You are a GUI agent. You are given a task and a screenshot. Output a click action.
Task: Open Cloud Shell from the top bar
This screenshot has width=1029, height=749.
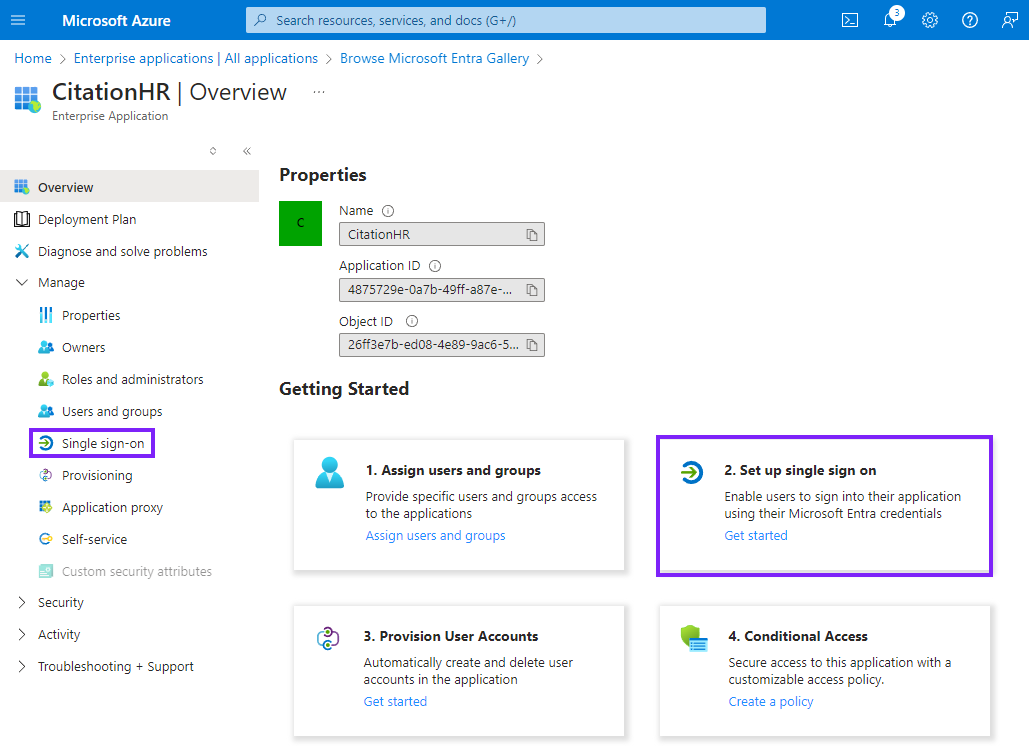[x=849, y=20]
